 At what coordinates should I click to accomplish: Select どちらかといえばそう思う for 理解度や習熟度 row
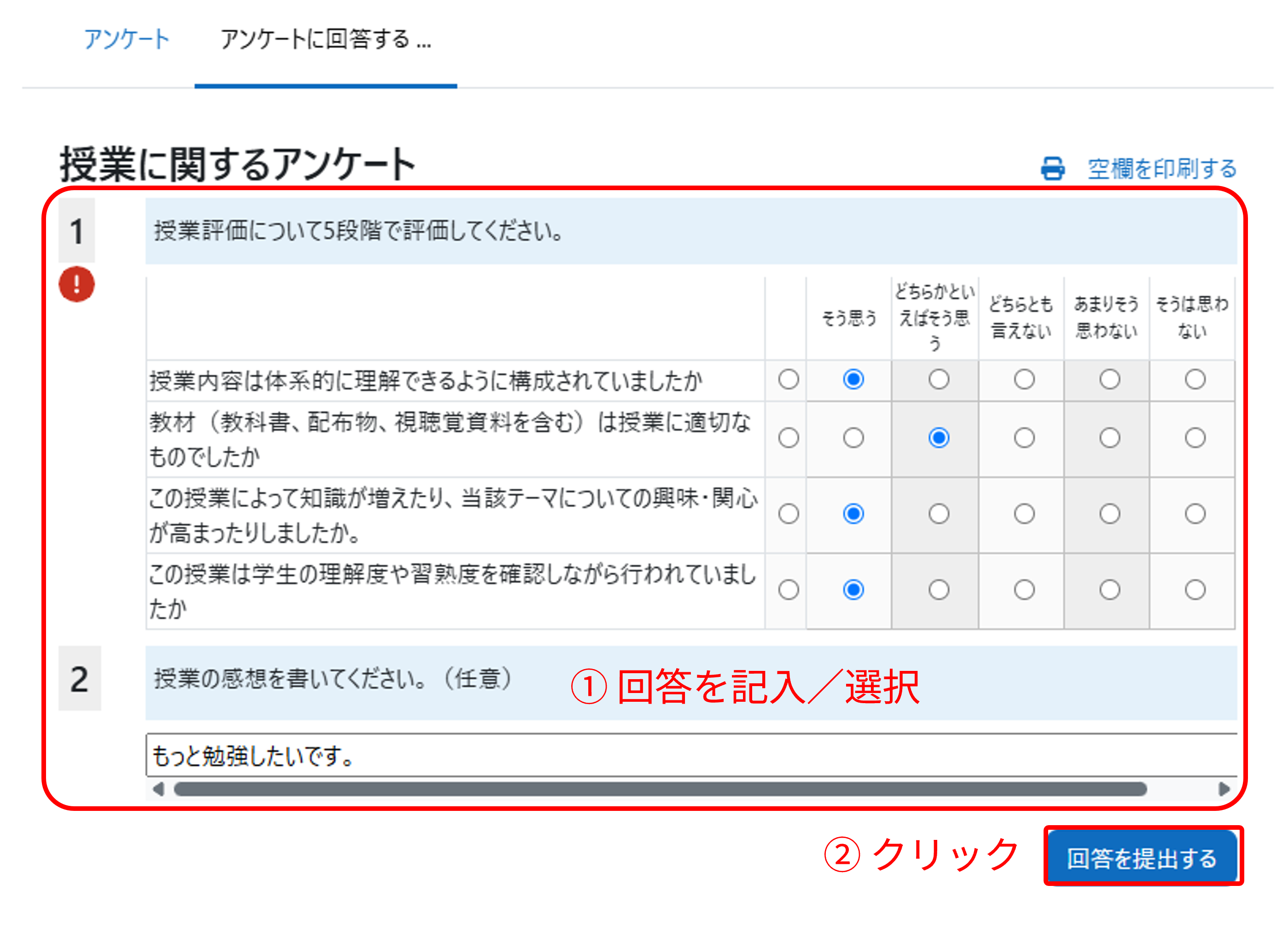click(x=939, y=590)
